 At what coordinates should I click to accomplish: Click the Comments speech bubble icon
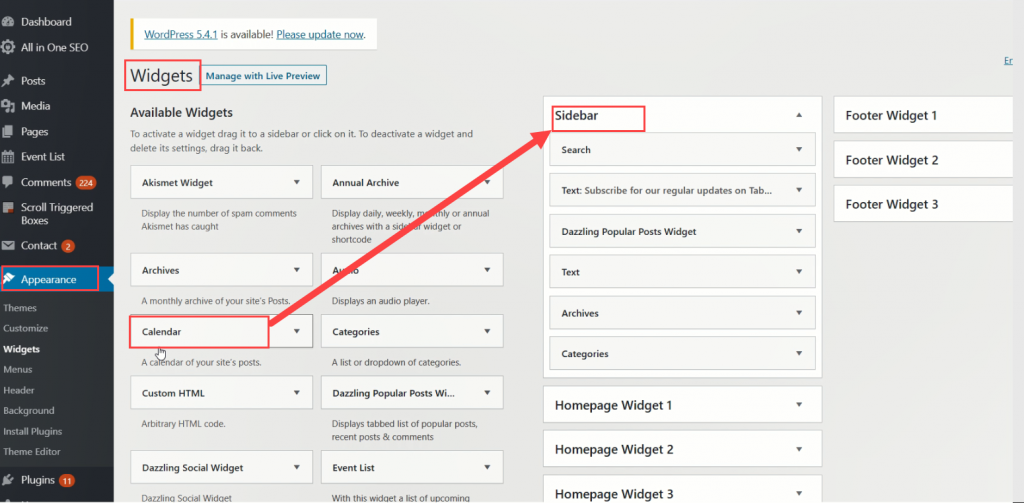click(x=8, y=182)
